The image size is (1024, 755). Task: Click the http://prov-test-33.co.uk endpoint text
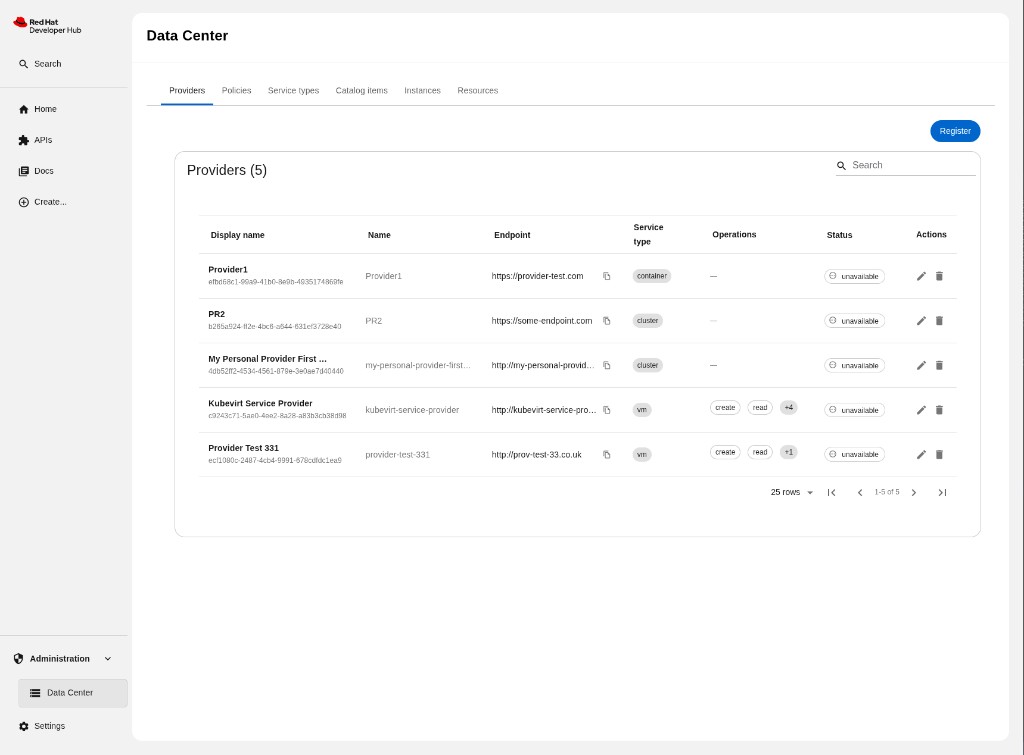536,455
